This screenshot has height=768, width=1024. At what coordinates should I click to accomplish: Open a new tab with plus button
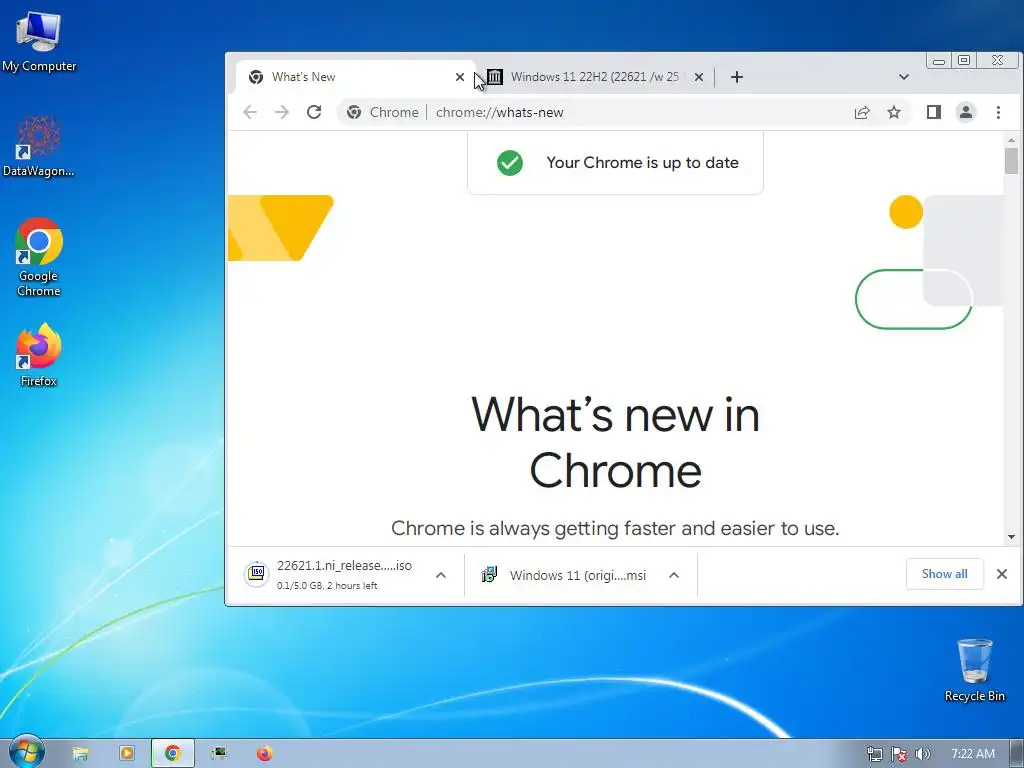pyautogui.click(x=737, y=77)
